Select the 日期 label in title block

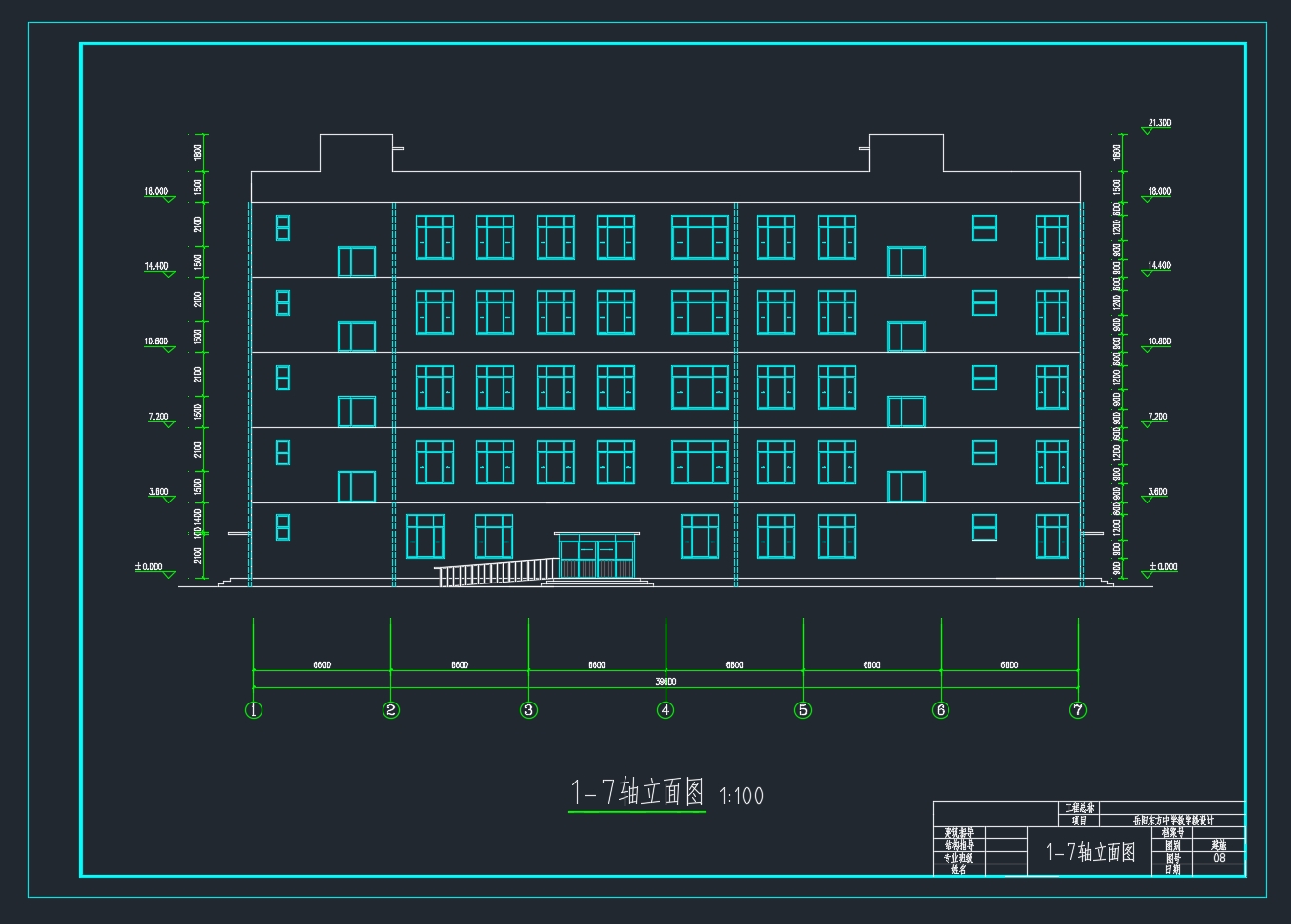tap(1172, 869)
